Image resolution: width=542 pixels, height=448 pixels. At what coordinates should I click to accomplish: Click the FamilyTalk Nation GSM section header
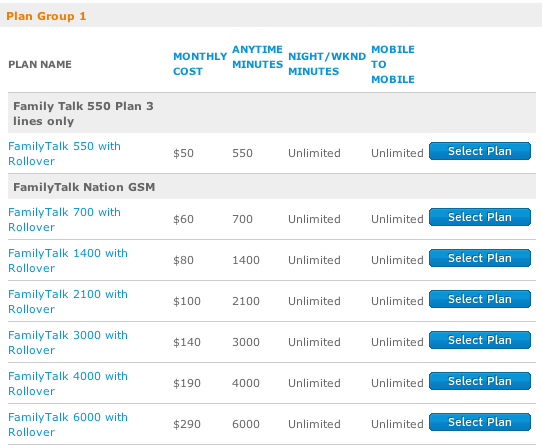(x=84, y=187)
